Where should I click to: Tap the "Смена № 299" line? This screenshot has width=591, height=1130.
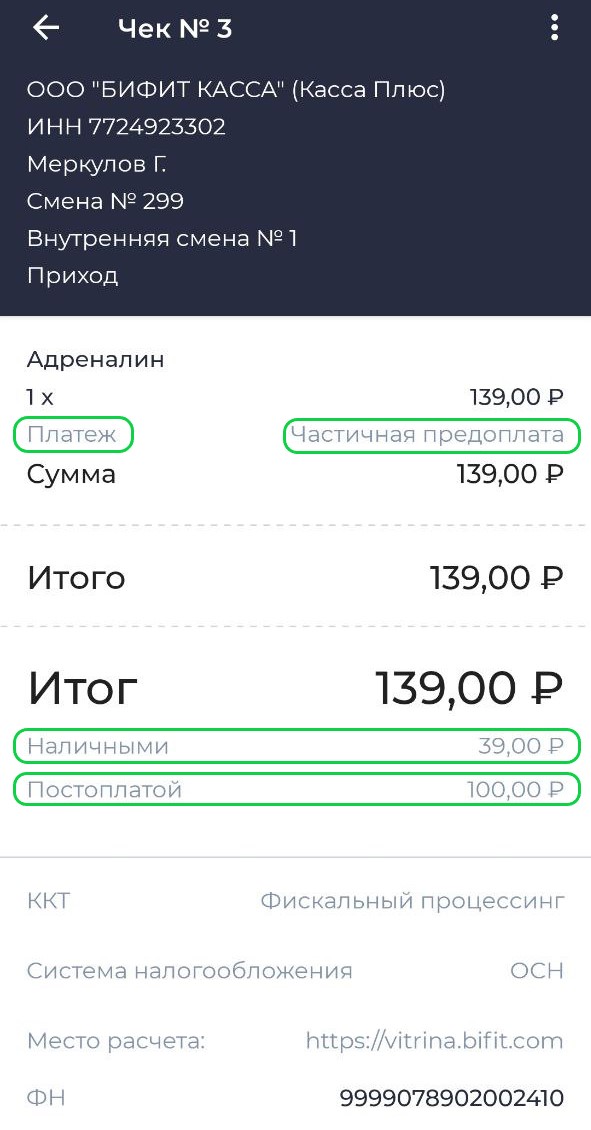(x=105, y=201)
